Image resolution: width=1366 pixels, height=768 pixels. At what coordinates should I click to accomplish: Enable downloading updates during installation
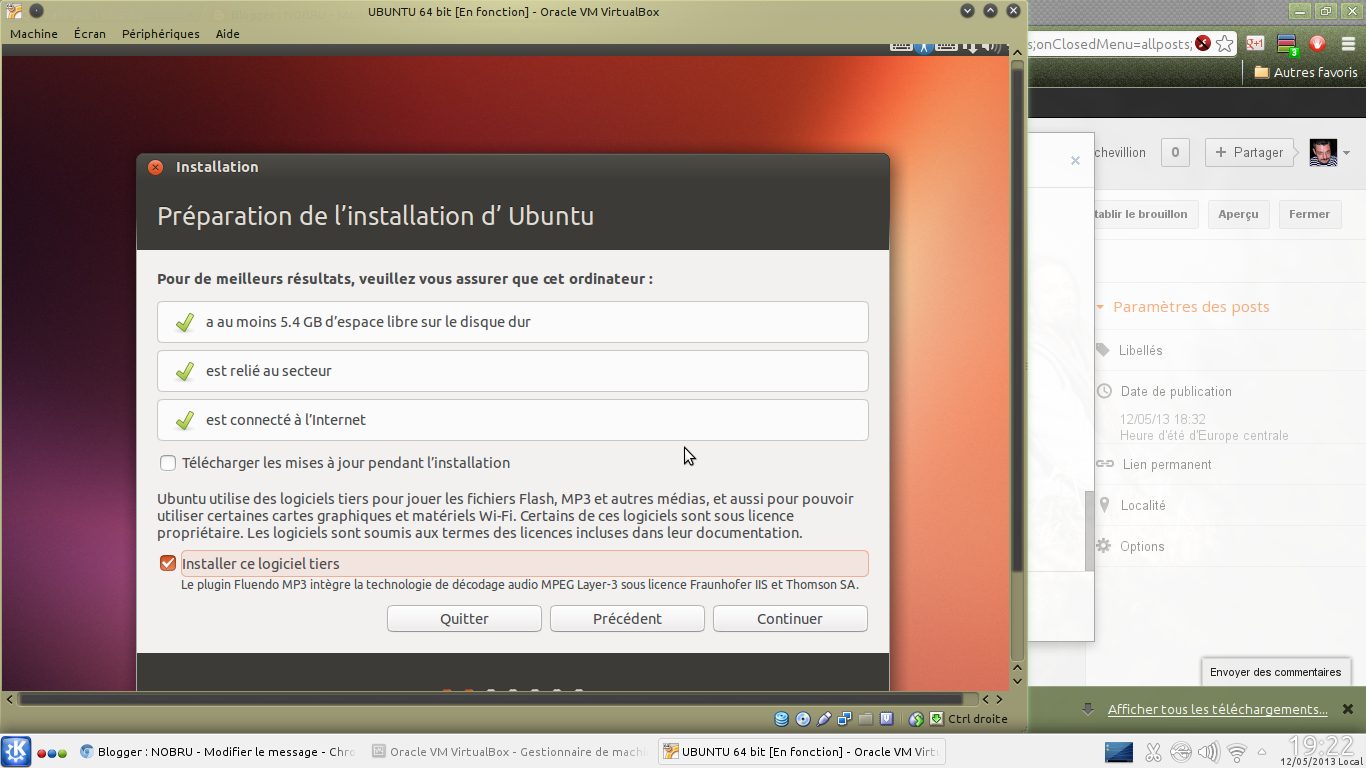click(168, 463)
